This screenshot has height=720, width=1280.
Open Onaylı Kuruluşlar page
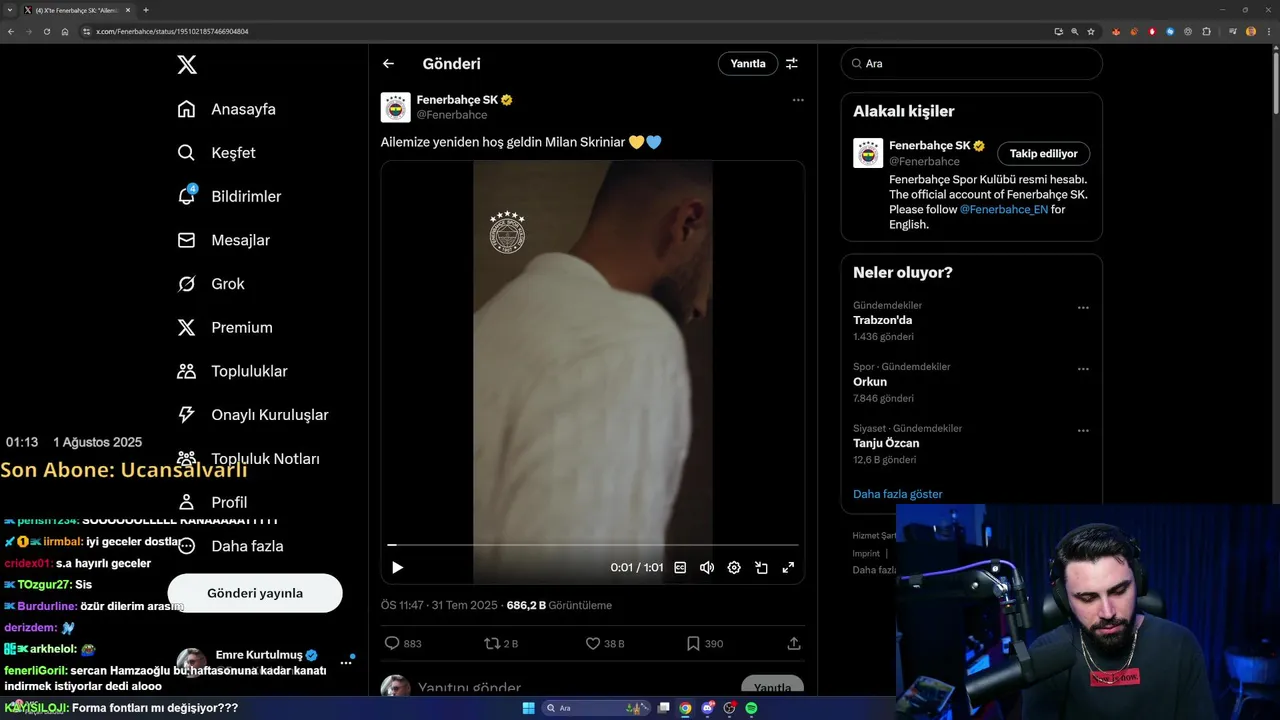(252, 415)
